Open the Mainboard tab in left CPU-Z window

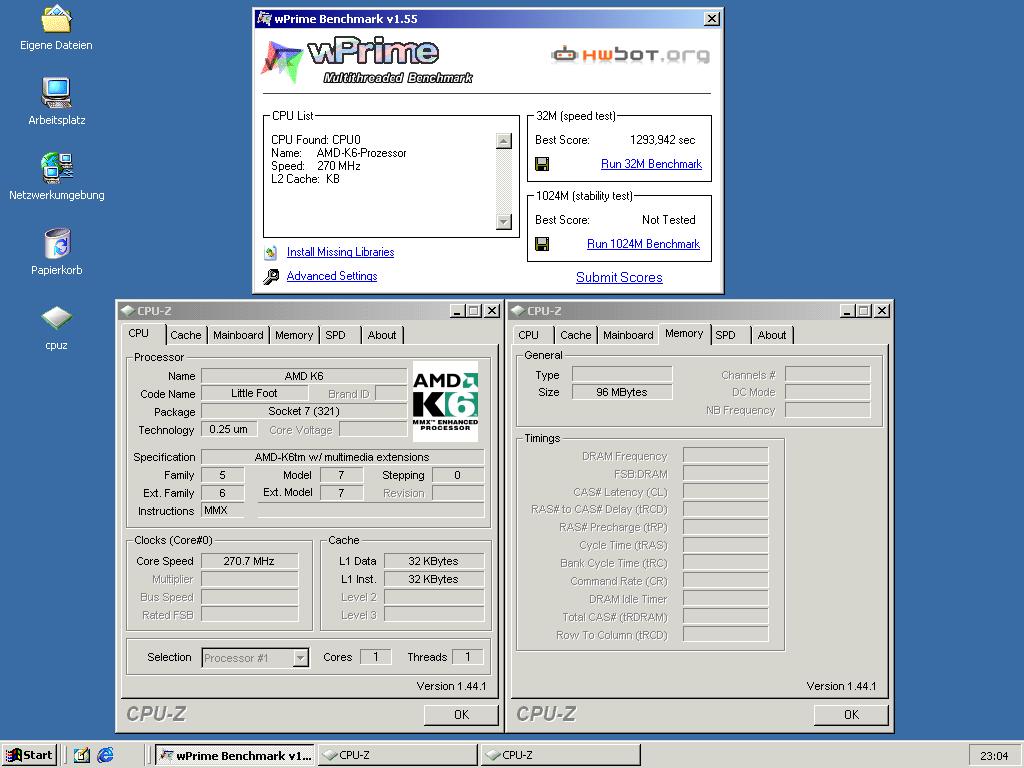[x=238, y=335]
